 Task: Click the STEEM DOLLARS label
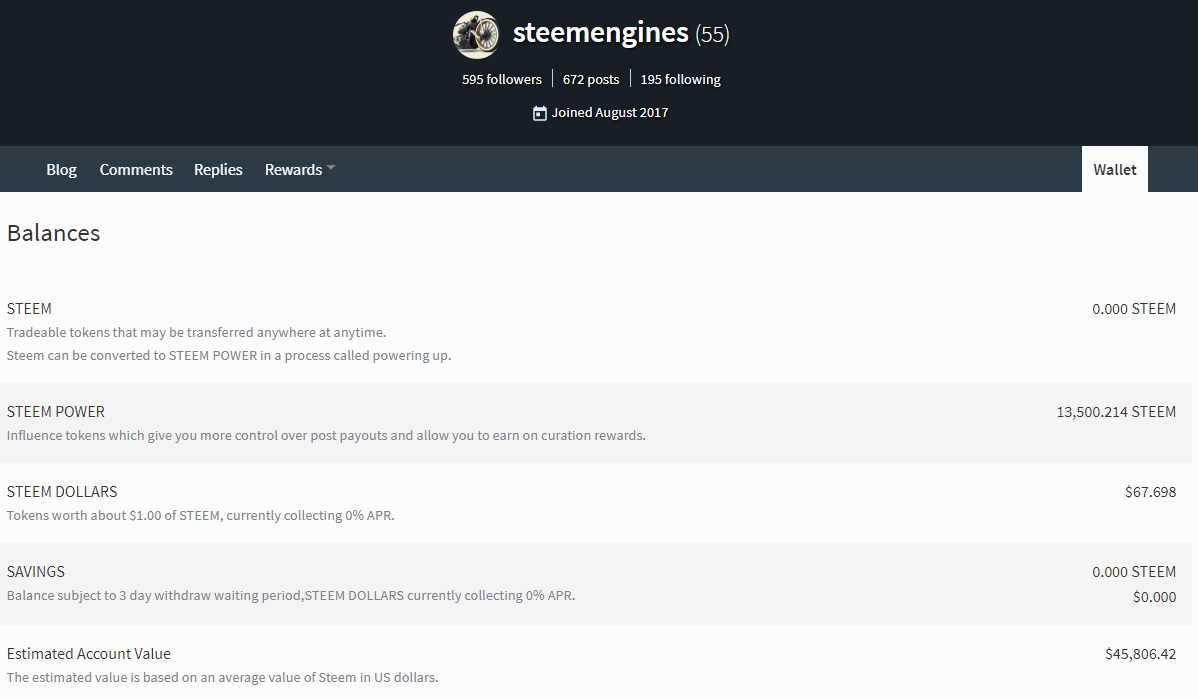click(x=62, y=492)
